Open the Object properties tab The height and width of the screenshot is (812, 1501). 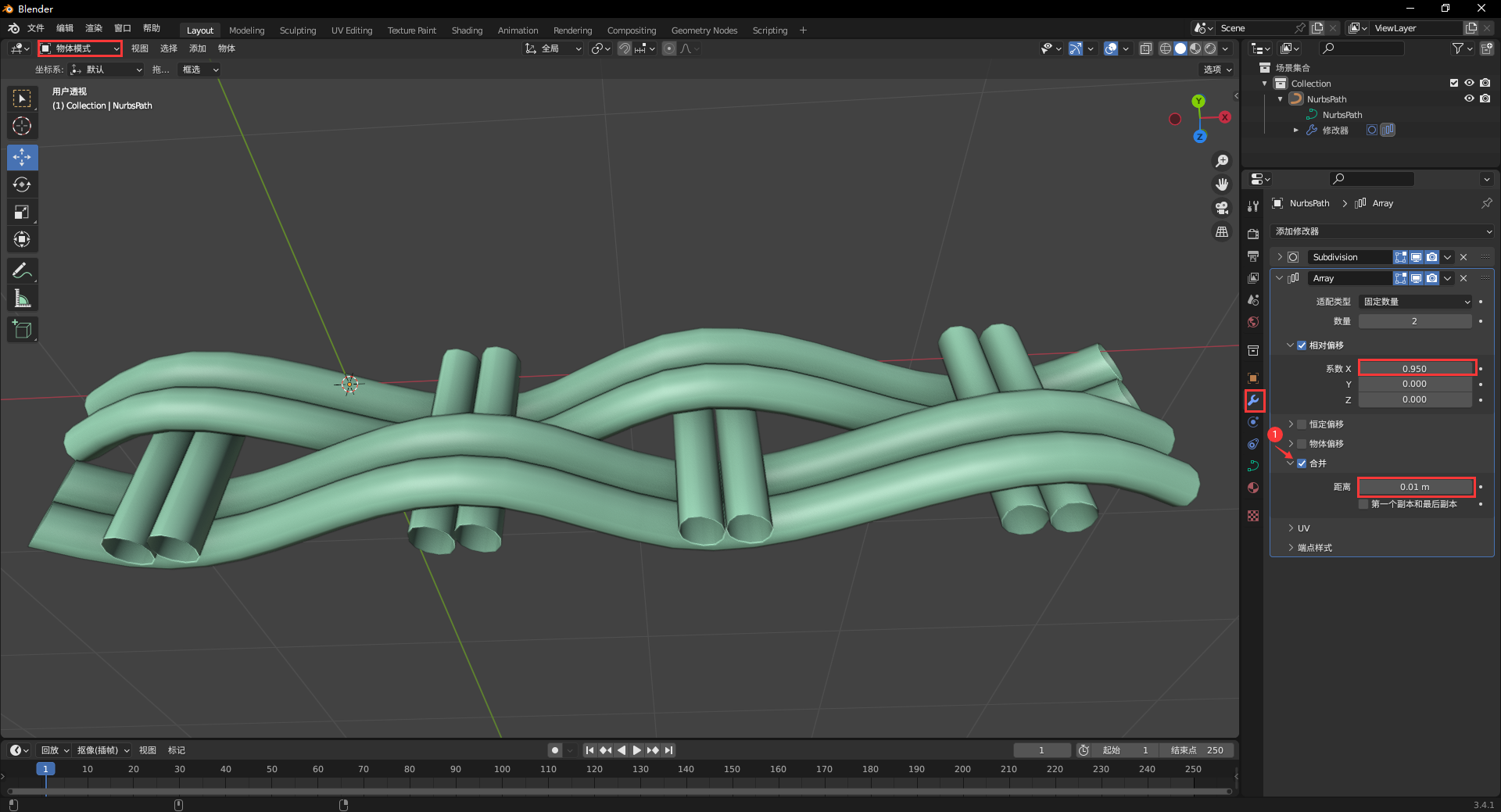(x=1253, y=378)
